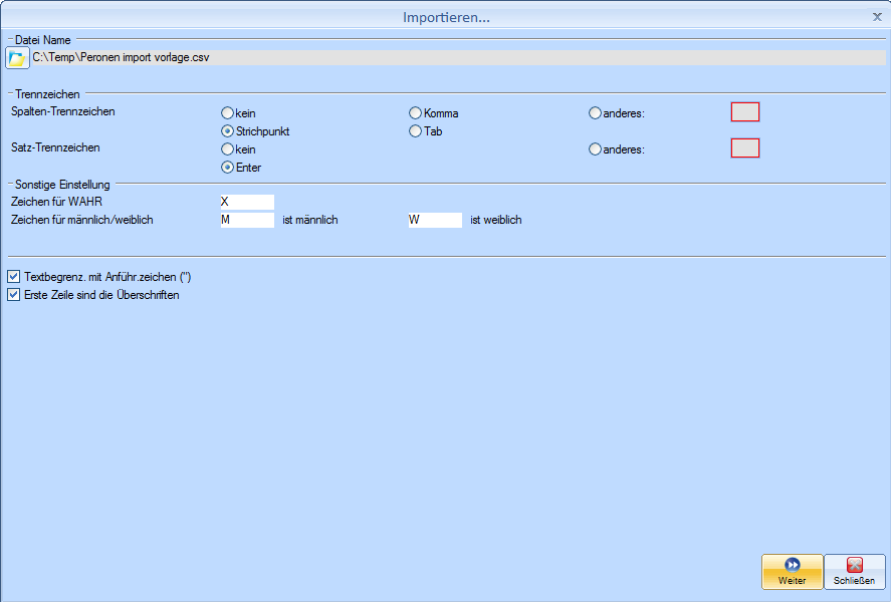The image size is (891, 602).
Task: Select 'kein' for Satz-Trennzeichen
Action: (228, 149)
